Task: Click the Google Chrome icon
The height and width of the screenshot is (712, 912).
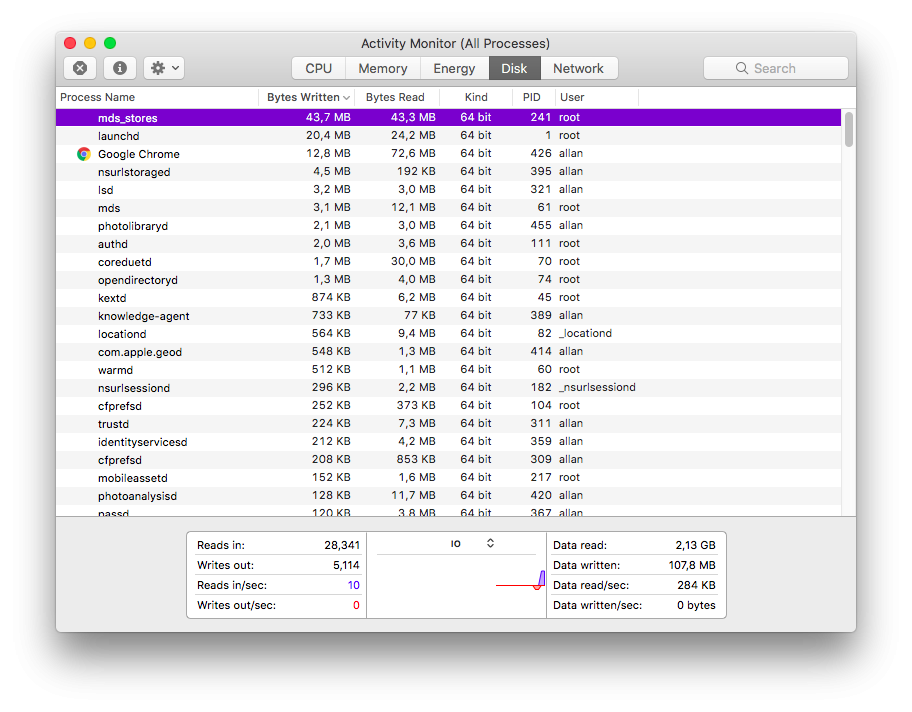Action: (84, 154)
